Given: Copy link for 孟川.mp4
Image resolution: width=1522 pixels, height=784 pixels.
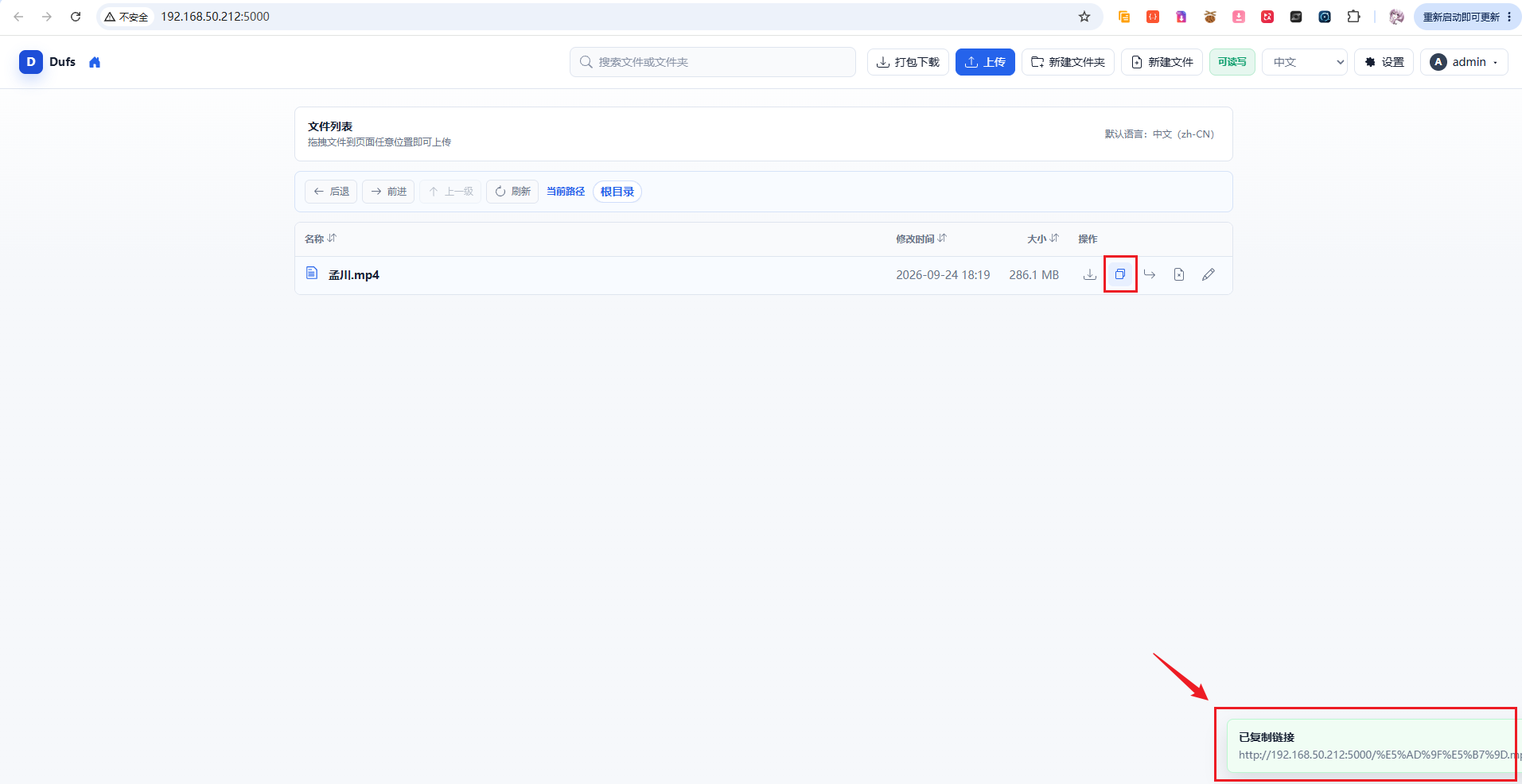Looking at the screenshot, I should click(x=1120, y=274).
